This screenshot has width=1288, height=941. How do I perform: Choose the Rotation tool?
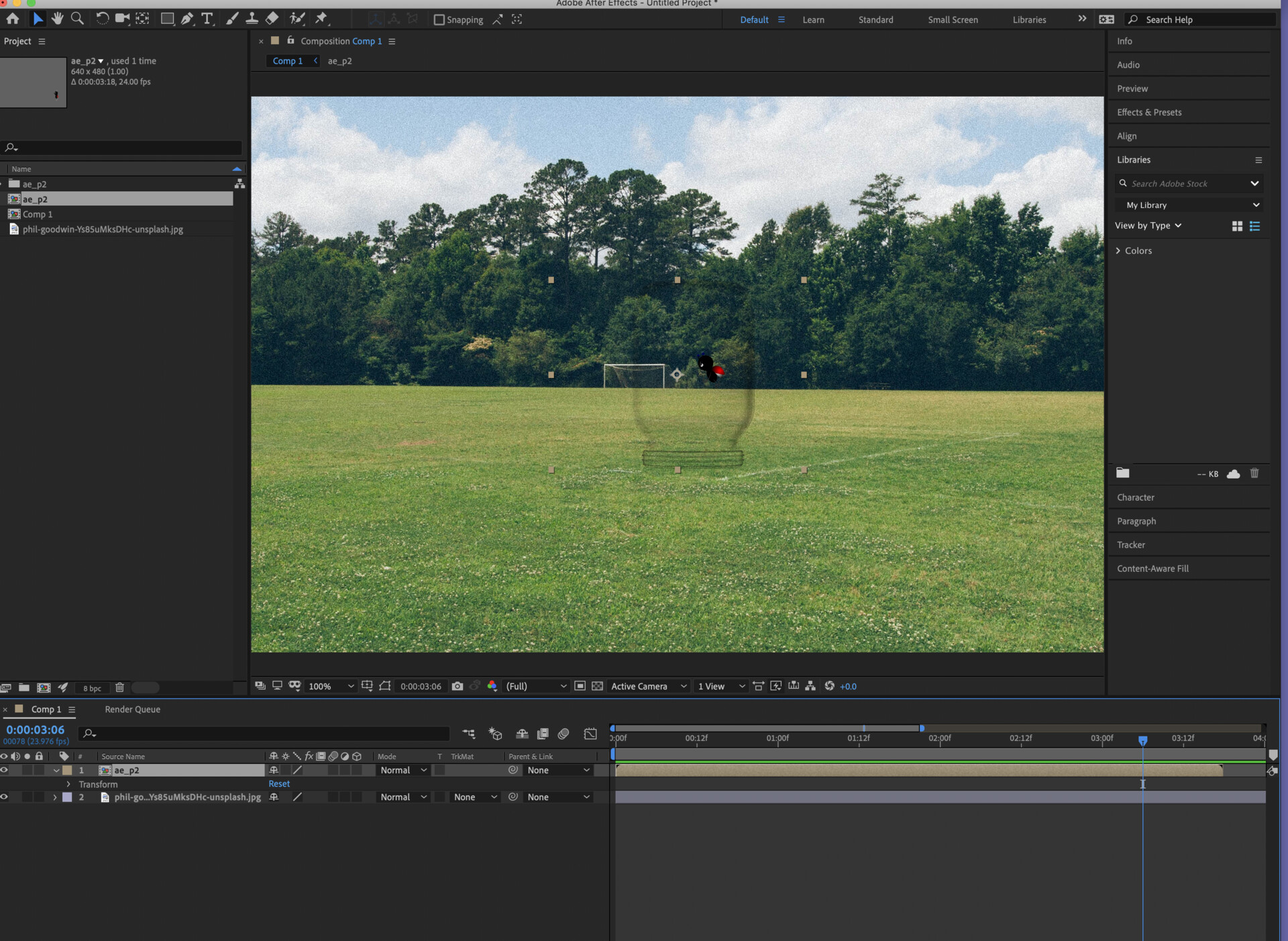[x=102, y=19]
